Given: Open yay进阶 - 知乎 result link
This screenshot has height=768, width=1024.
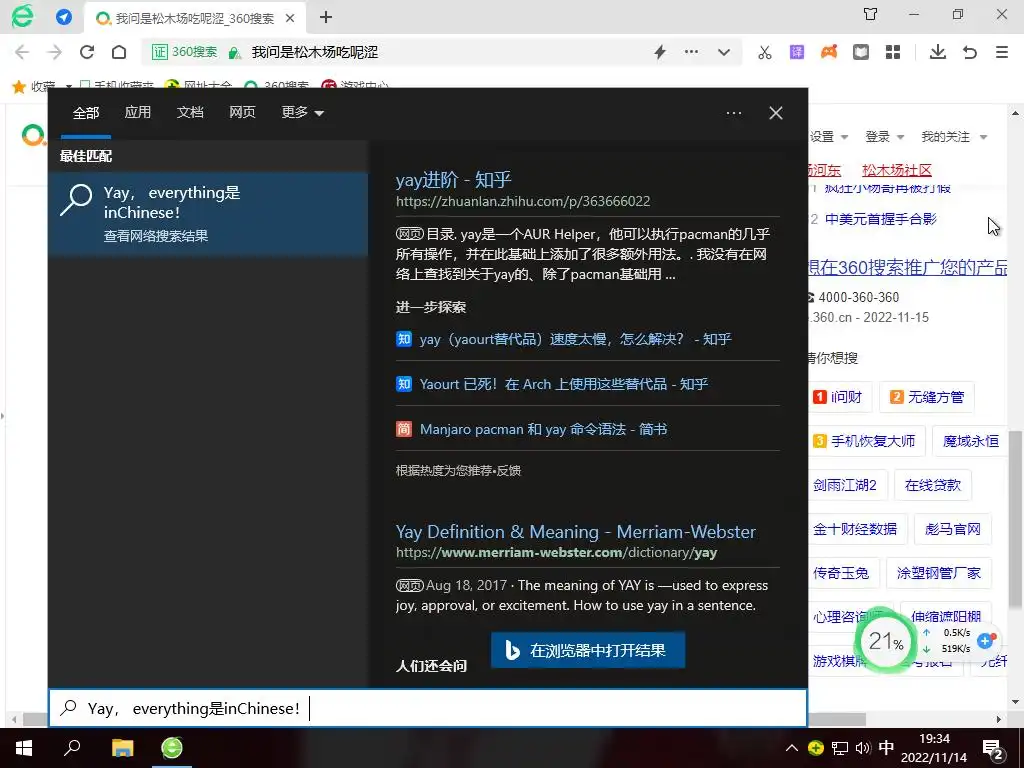Looking at the screenshot, I should tap(453, 180).
